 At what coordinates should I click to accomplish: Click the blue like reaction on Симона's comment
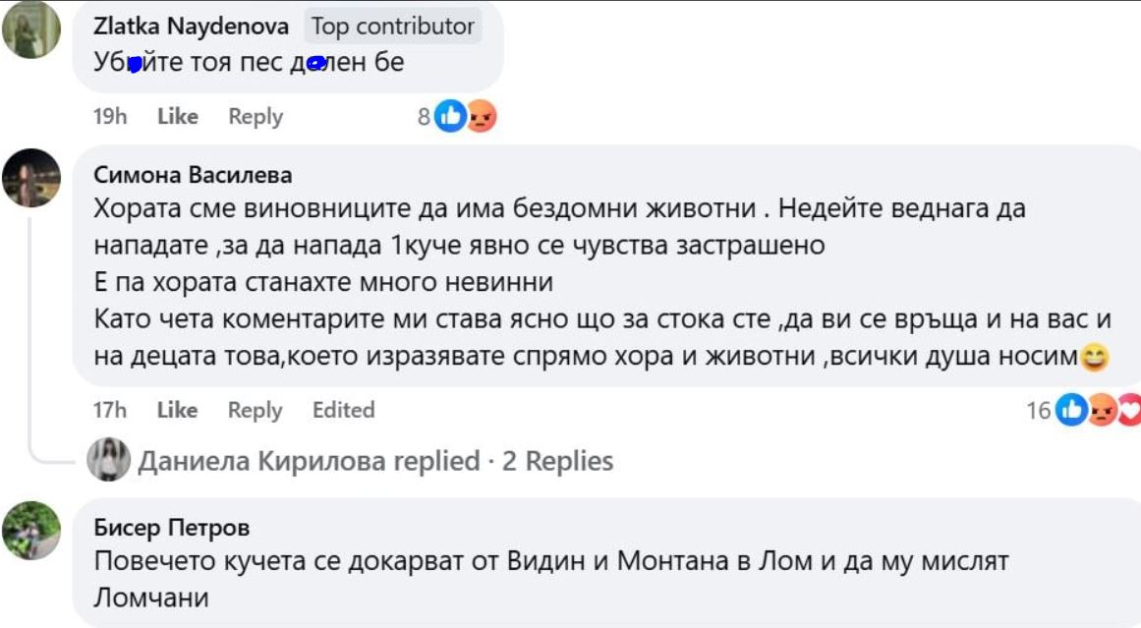pyautogui.click(x=1071, y=410)
